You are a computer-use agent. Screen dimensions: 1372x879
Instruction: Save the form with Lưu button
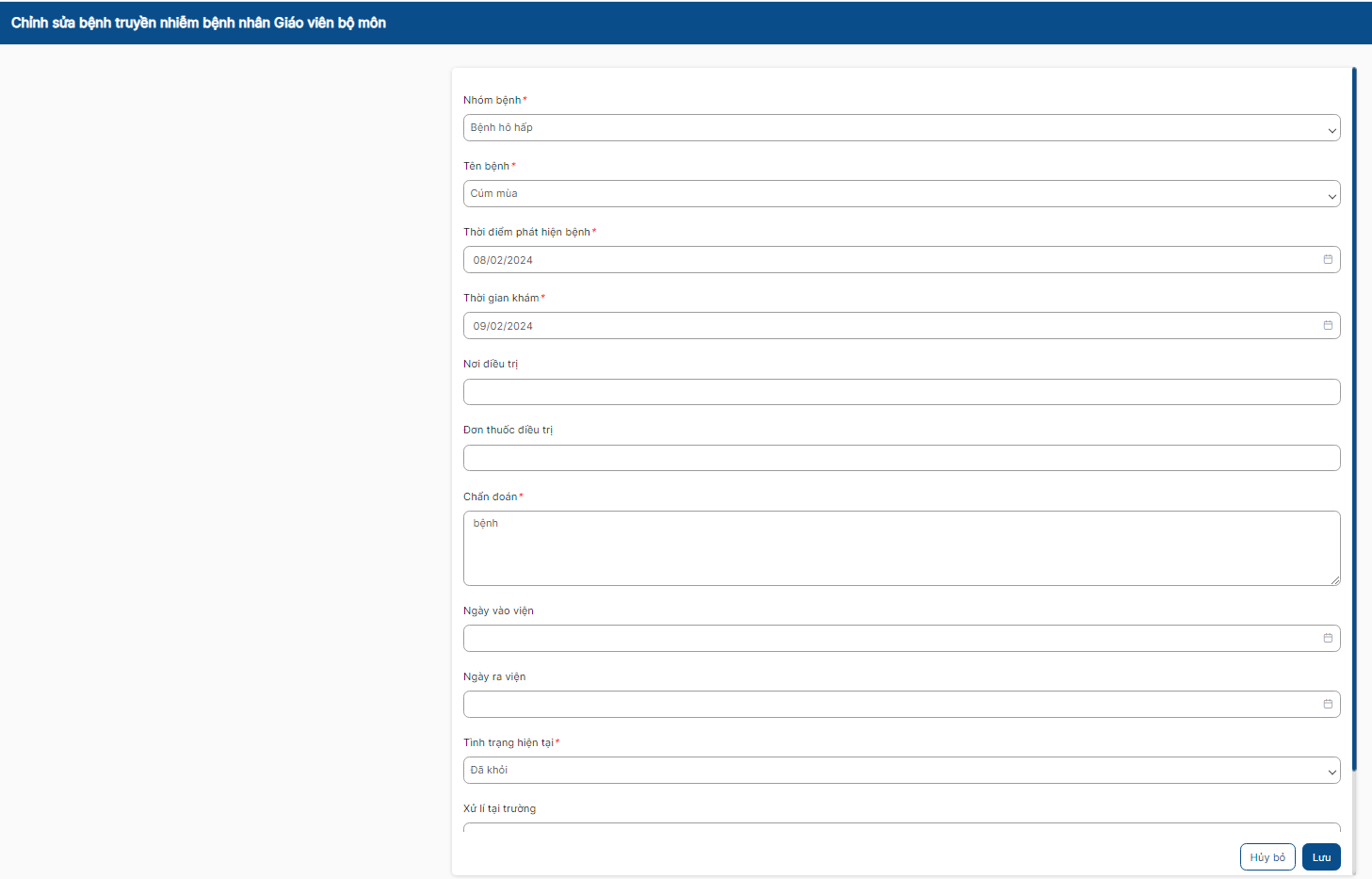coord(1321,857)
